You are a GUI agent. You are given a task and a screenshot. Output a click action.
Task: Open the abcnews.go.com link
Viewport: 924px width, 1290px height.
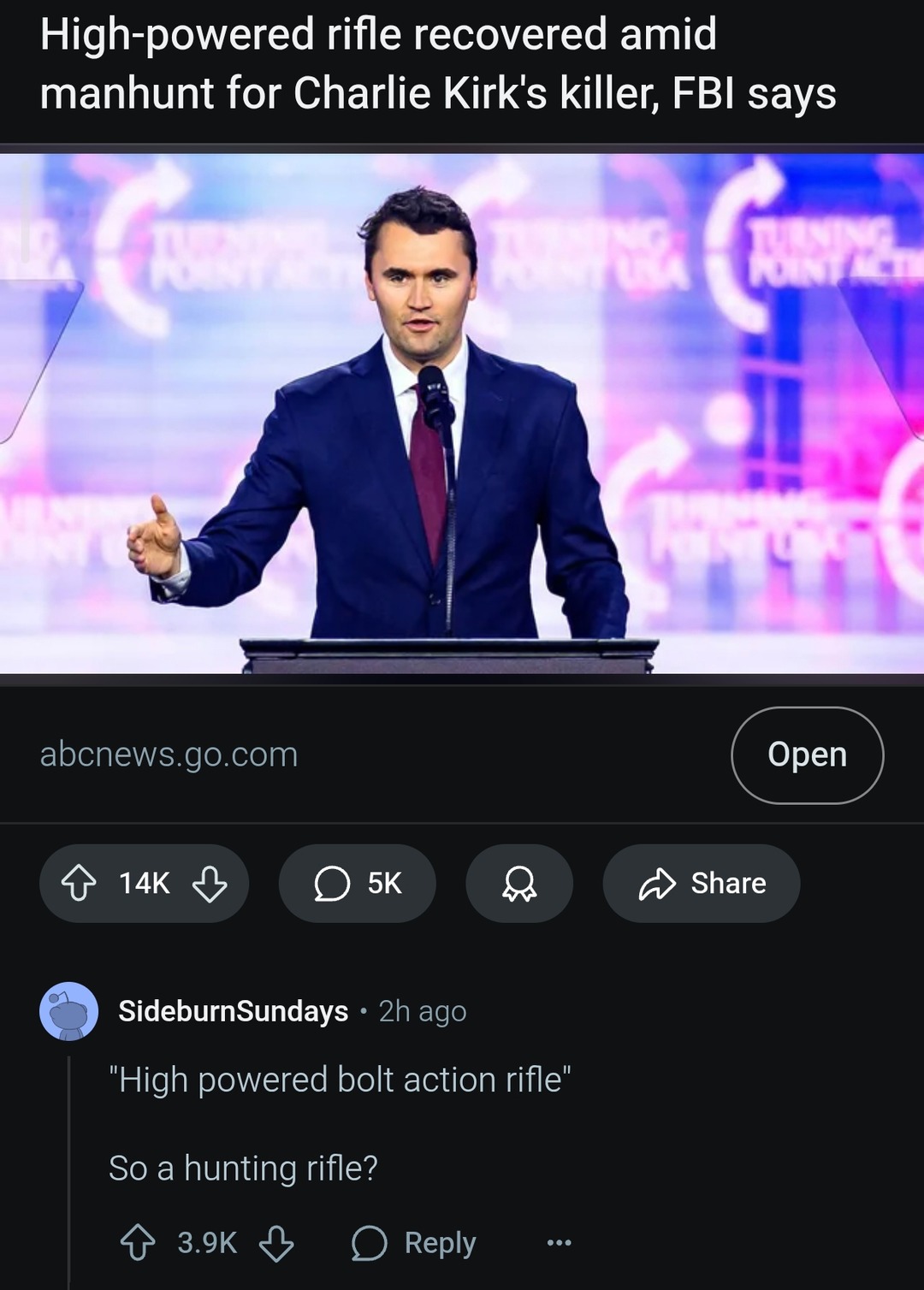pos(169,754)
